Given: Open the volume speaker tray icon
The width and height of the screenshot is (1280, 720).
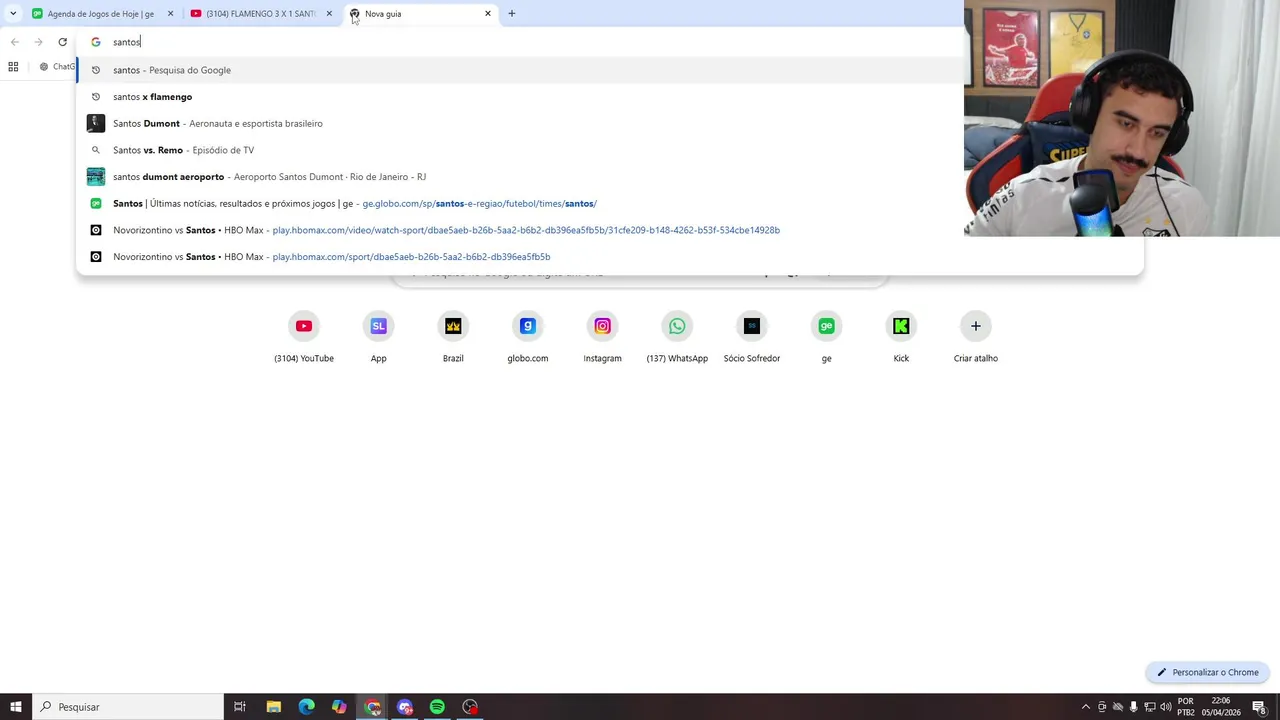Looking at the screenshot, I should point(1166,707).
